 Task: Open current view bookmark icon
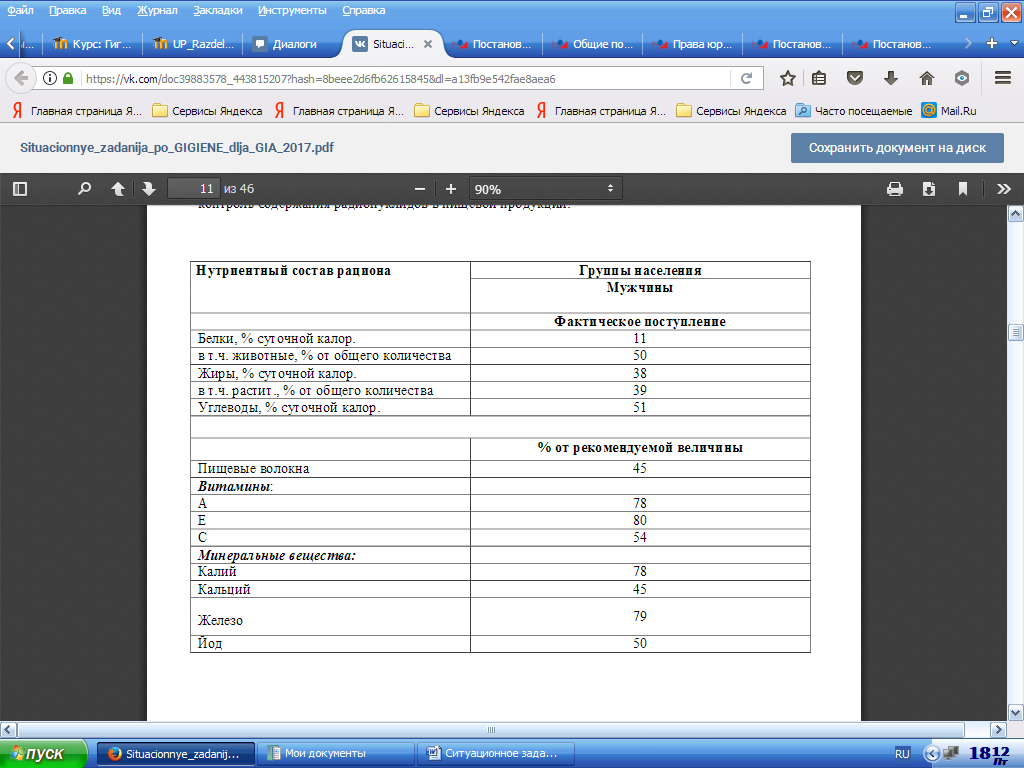tap(963, 189)
